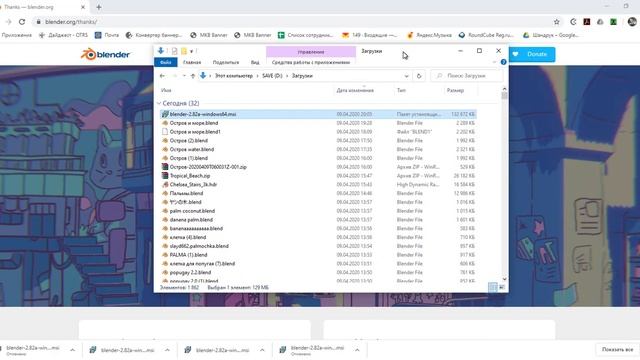Open the recent locations dropdown in Explorer

tap(184, 76)
